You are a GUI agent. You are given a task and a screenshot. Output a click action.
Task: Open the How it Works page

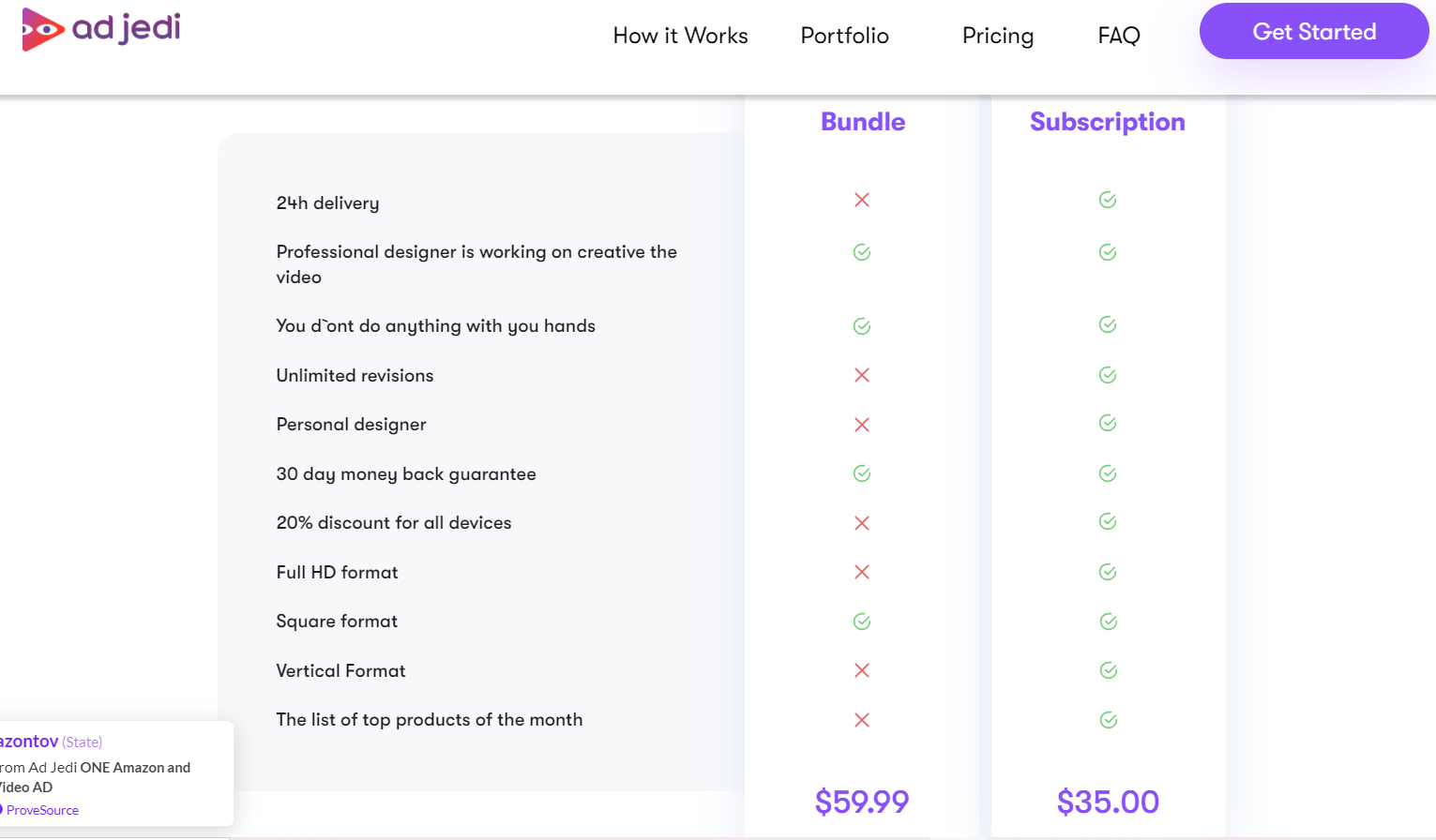tap(680, 36)
